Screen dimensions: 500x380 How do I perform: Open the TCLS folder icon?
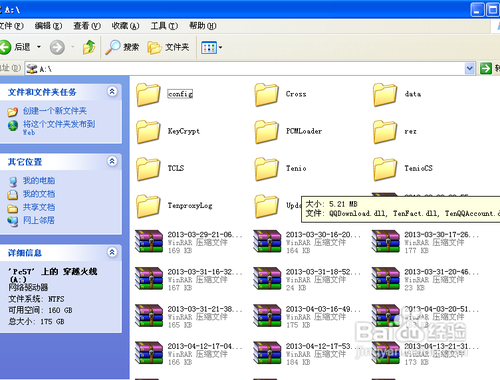148,169
